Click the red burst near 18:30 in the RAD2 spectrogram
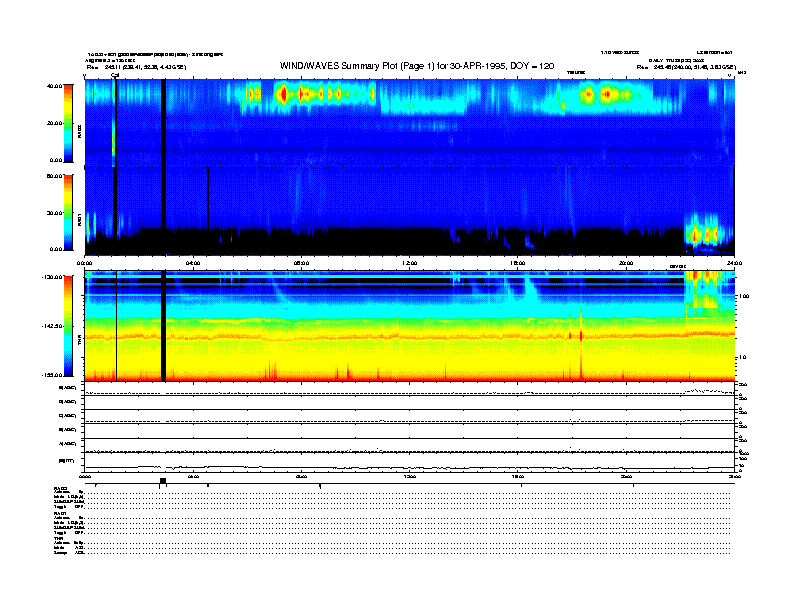The image size is (792, 612). click(x=588, y=95)
